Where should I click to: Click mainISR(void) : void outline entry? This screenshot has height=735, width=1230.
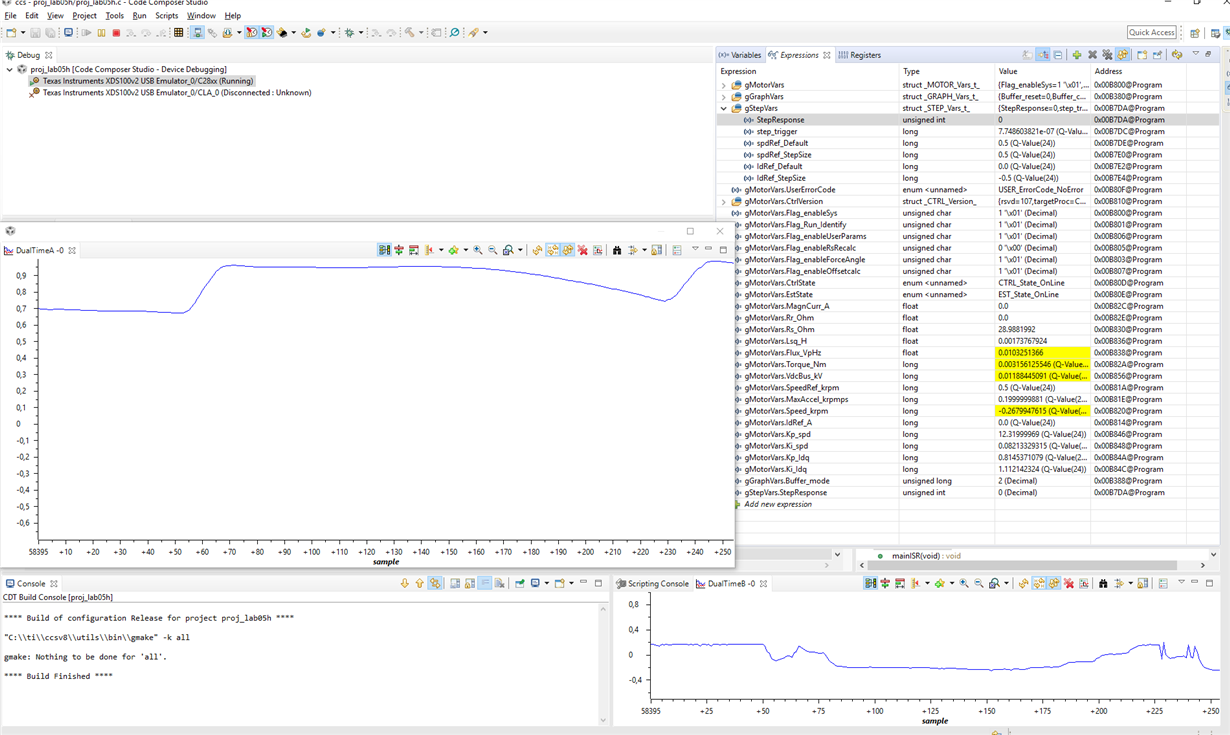pos(926,555)
